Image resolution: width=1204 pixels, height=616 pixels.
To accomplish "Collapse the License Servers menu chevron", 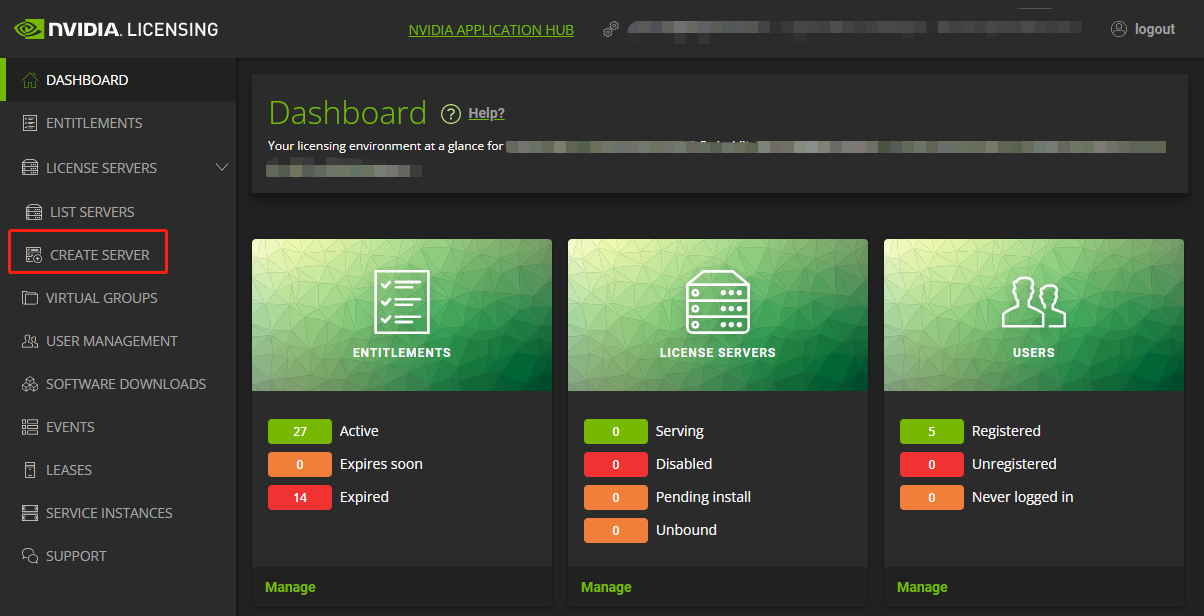I will click(222, 168).
